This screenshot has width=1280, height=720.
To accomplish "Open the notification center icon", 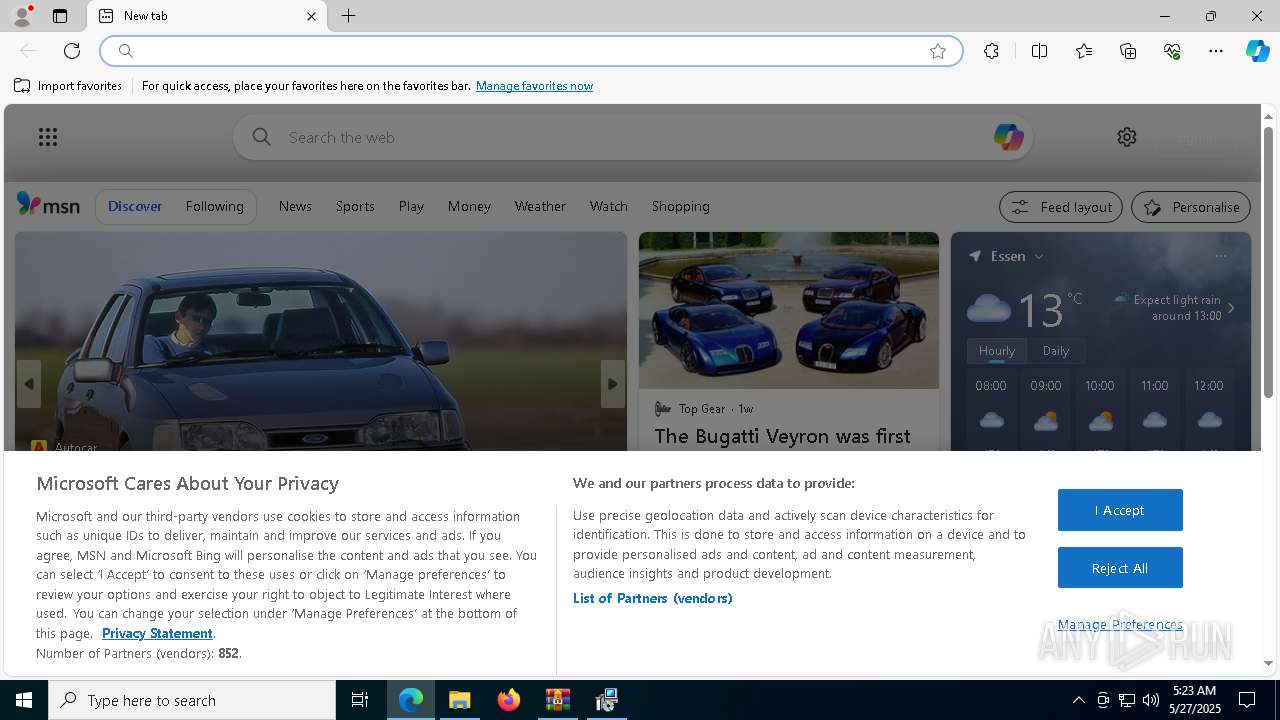I will (x=1247, y=700).
